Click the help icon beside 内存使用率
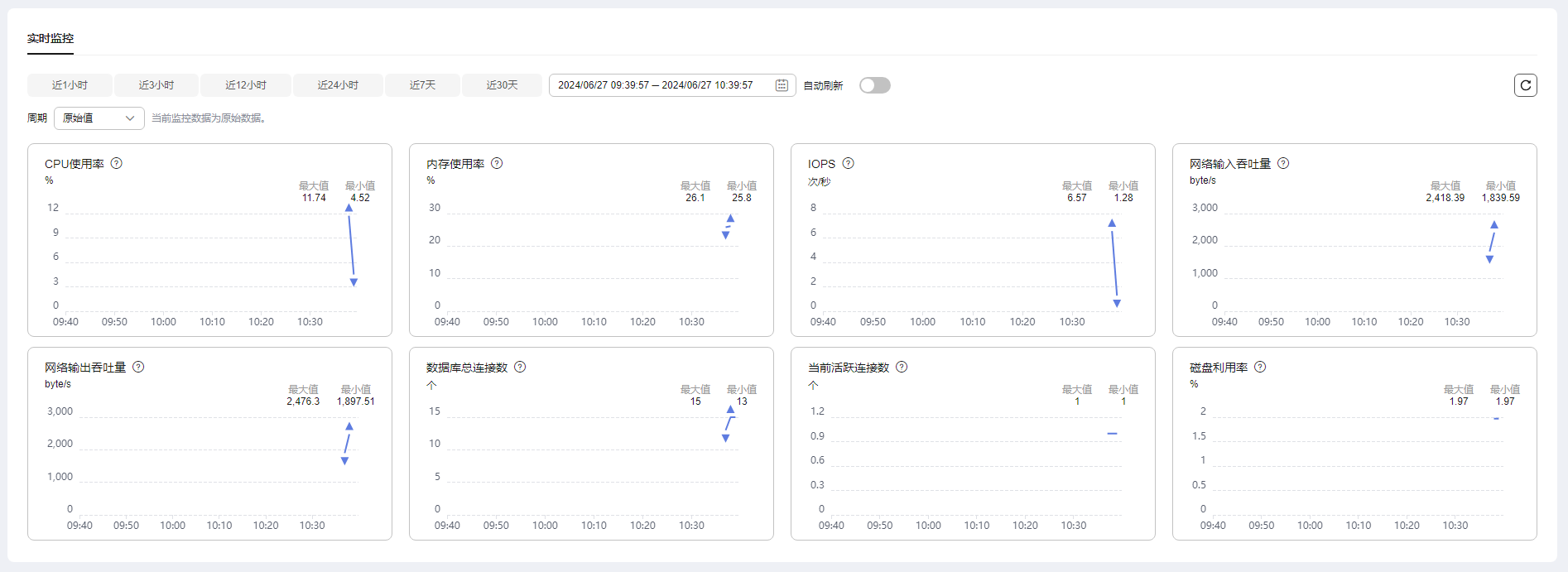This screenshot has width=1568, height=572. tap(497, 163)
